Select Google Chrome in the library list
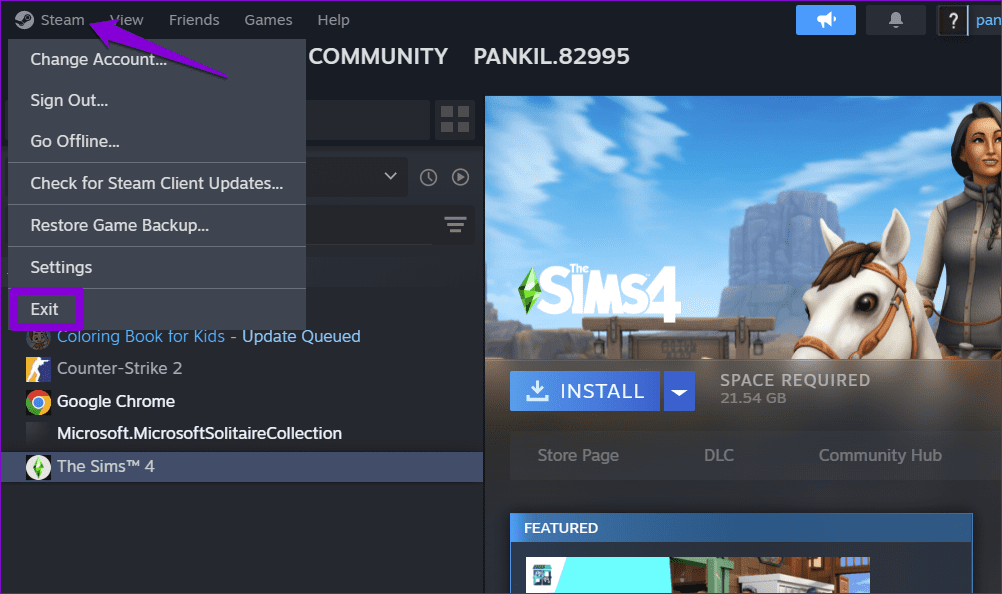Image resolution: width=1002 pixels, height=594 pixels. (116, 401)
